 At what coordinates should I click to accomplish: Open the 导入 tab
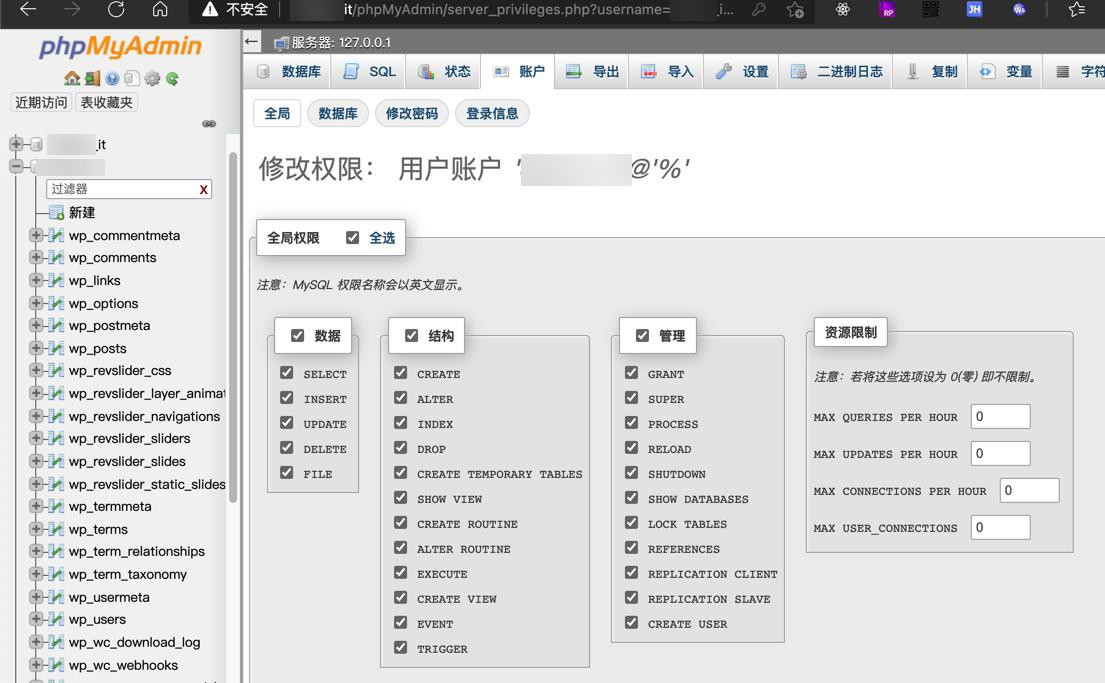(x=667, y=71)
